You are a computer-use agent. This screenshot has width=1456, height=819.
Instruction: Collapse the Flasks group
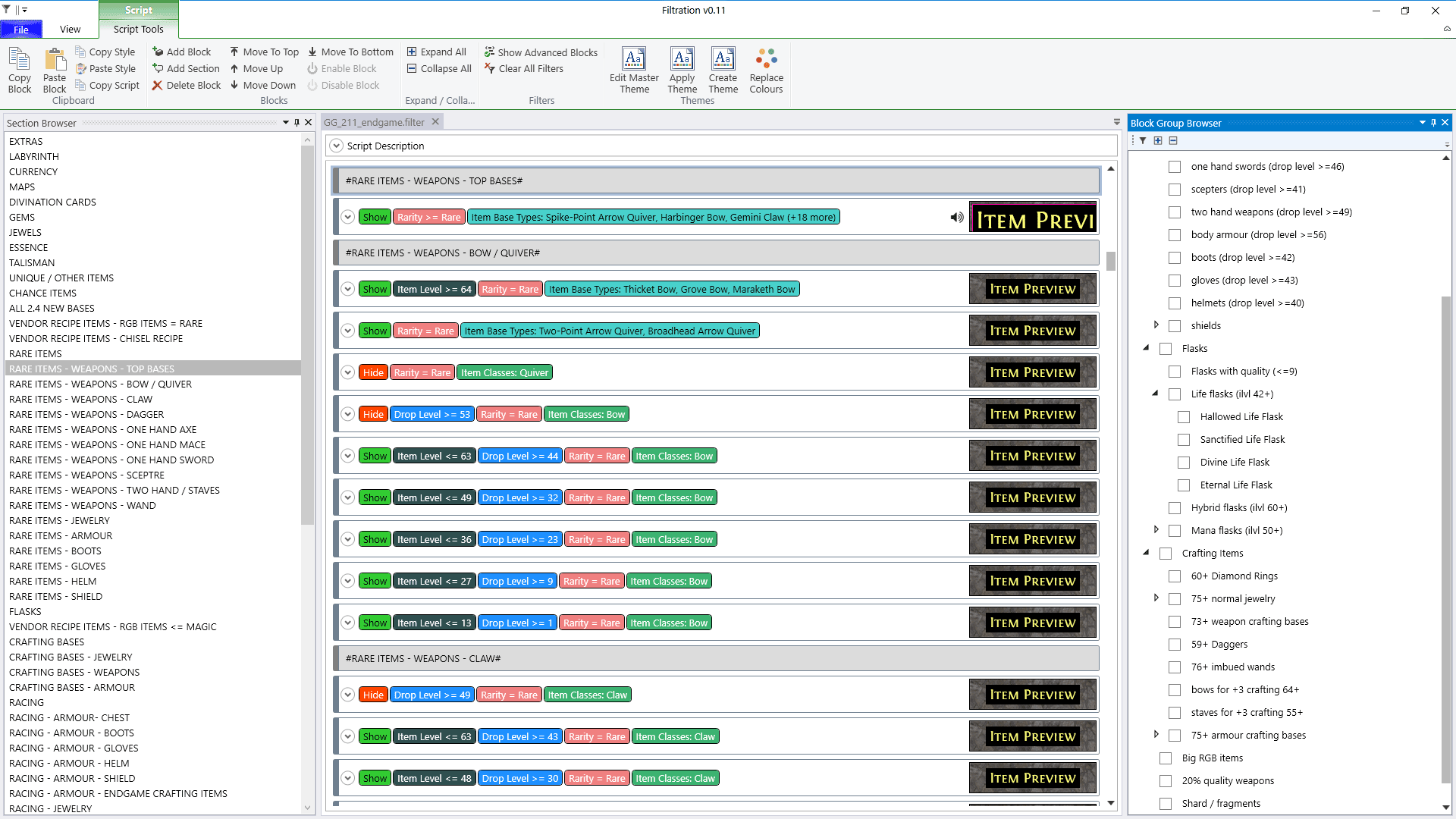(1146, 348)
